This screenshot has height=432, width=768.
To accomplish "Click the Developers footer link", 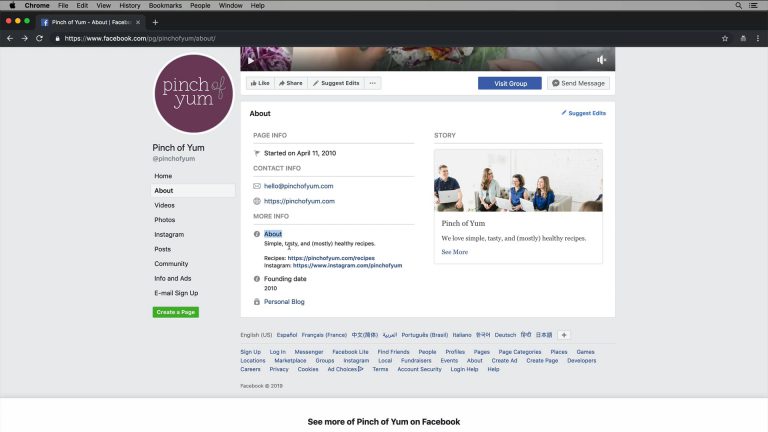I will [582, 361].
